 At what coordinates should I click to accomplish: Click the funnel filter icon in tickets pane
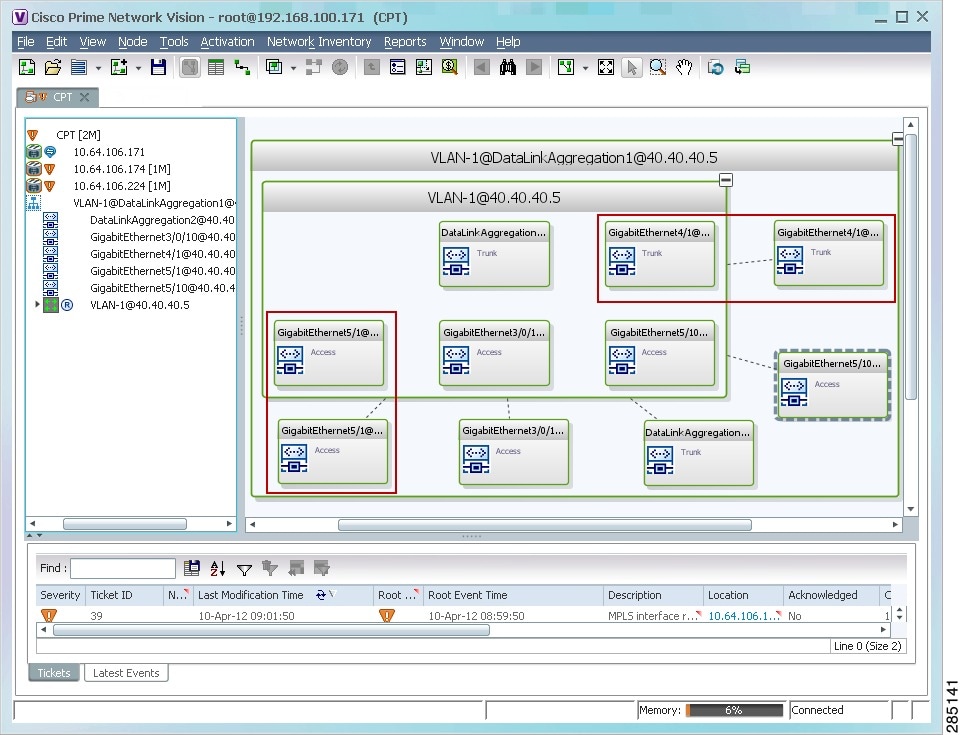pos(244,569)
